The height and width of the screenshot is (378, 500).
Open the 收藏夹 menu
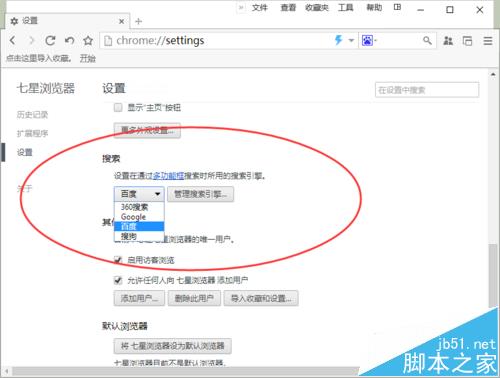point(317,7)
